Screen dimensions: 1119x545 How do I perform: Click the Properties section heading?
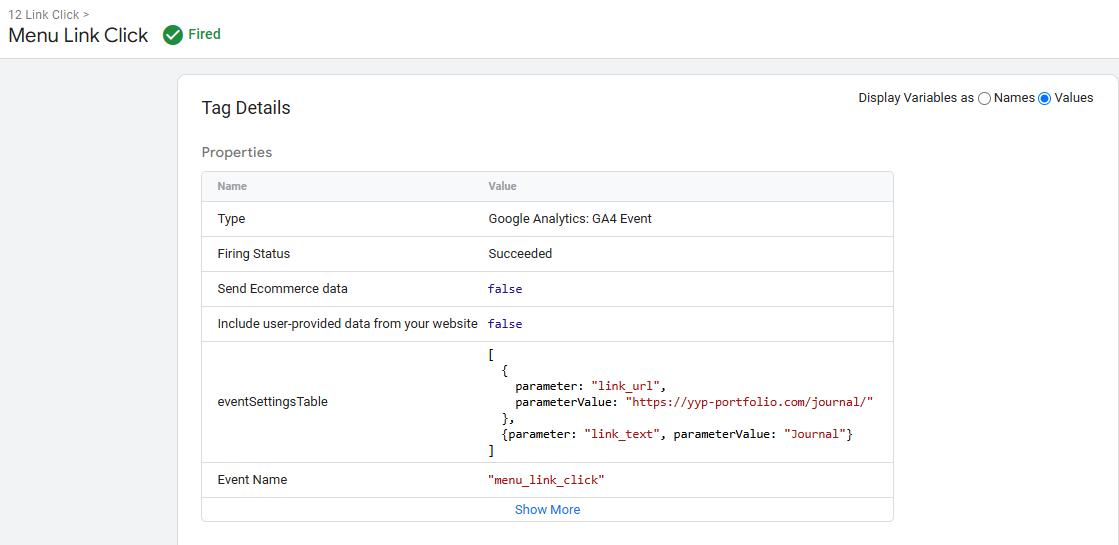tap(237, 153)
